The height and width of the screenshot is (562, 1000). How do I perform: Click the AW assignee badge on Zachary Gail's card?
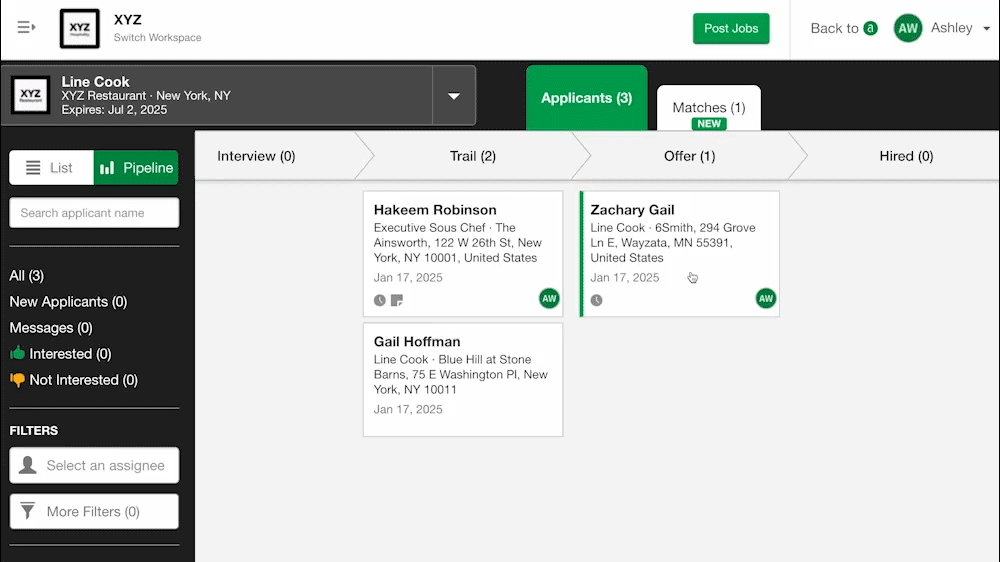point(766,298)
